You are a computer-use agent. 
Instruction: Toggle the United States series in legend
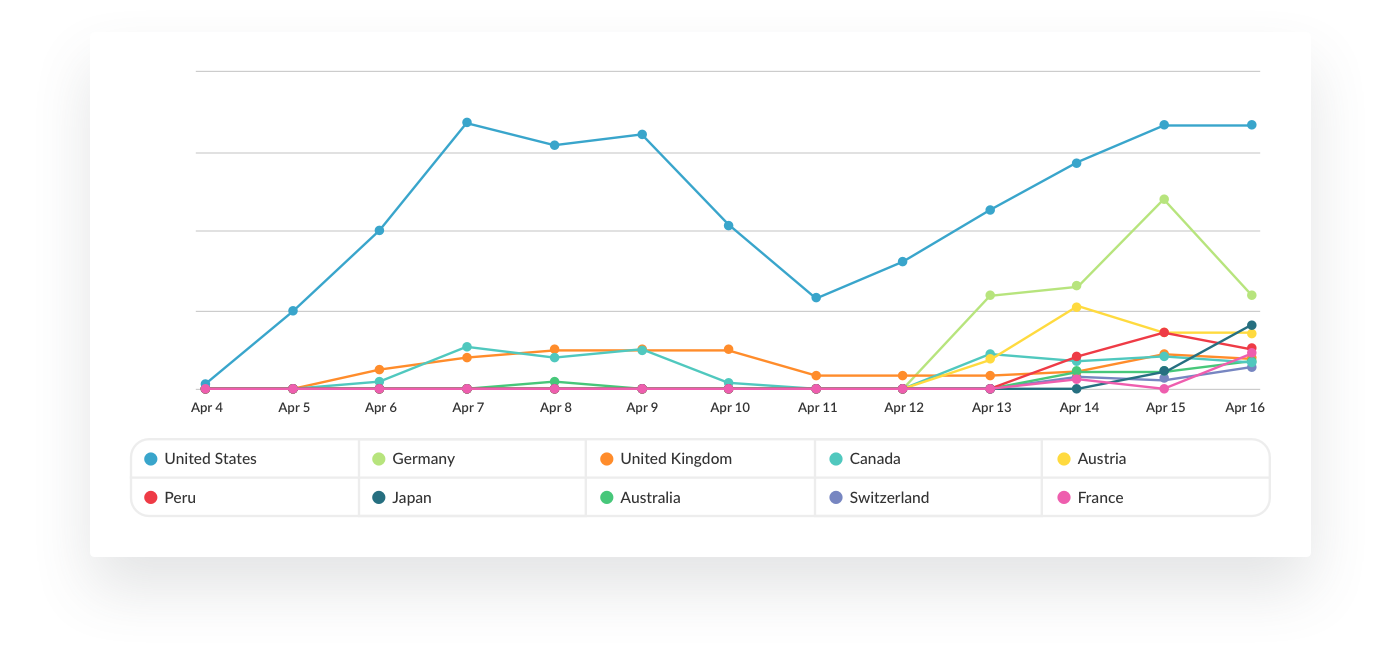(210, 459)
